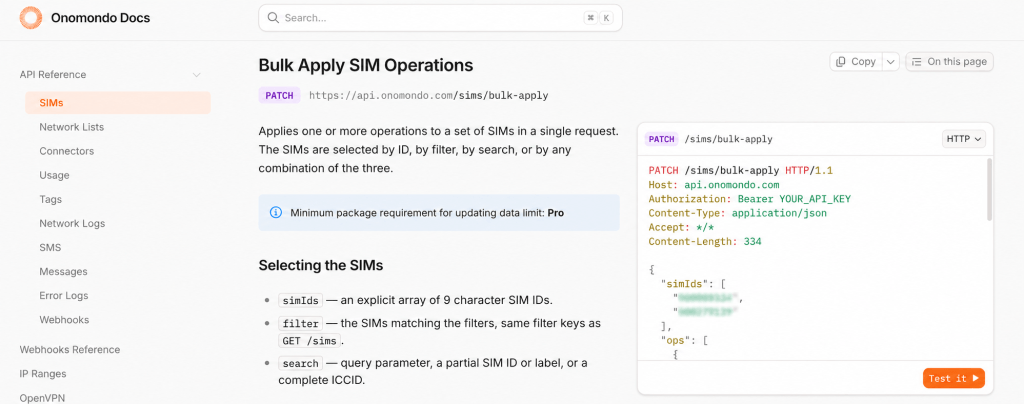
Task: Open Error Logs sidebar item
Action: [x=64, y=296]
